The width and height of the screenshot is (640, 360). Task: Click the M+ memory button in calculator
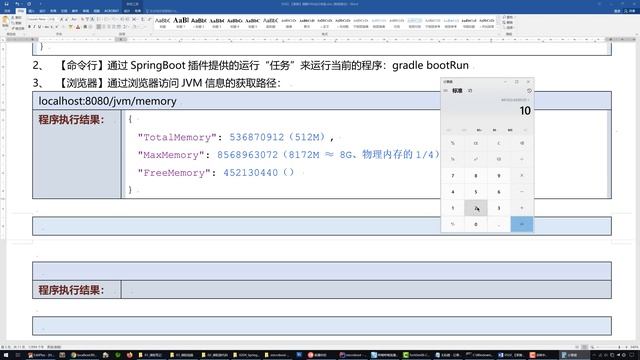click(x=479, y=130)
